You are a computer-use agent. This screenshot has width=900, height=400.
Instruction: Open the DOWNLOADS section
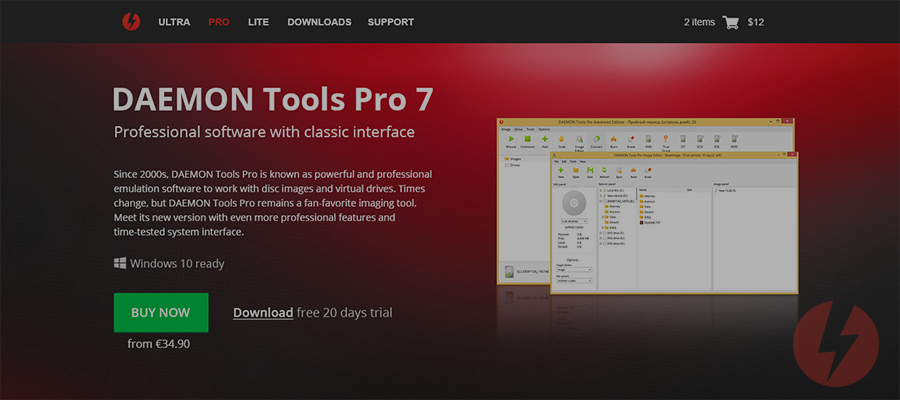tap(319, 22)
